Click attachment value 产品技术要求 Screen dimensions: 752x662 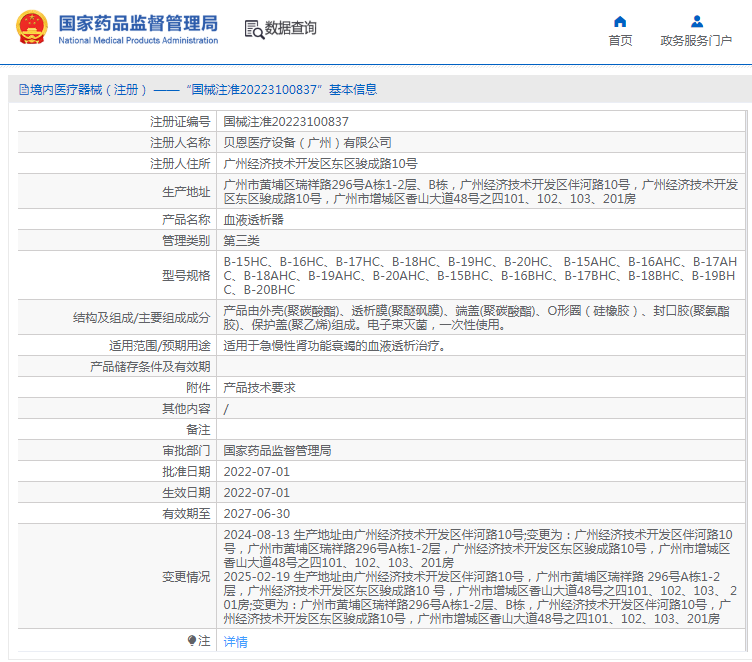tap(259, 388)
